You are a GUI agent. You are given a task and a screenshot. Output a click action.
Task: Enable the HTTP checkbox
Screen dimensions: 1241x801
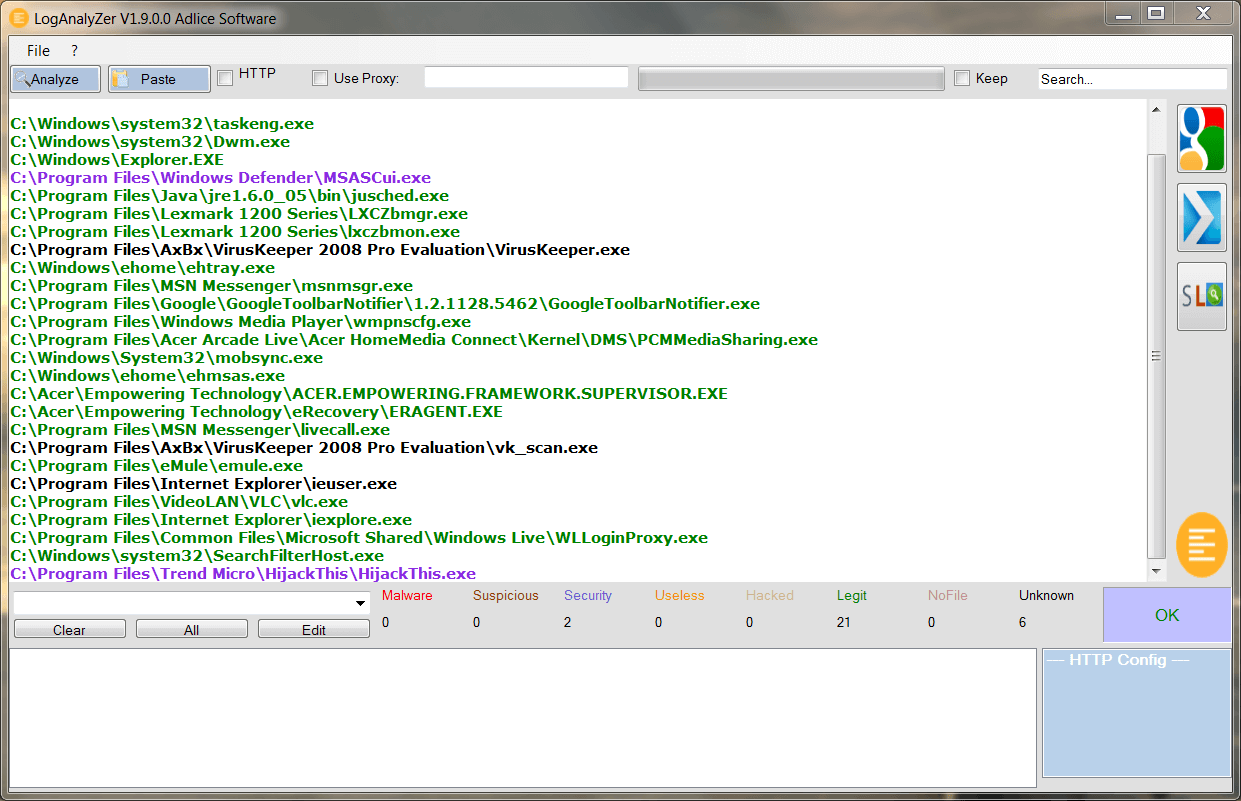(225, 77)
